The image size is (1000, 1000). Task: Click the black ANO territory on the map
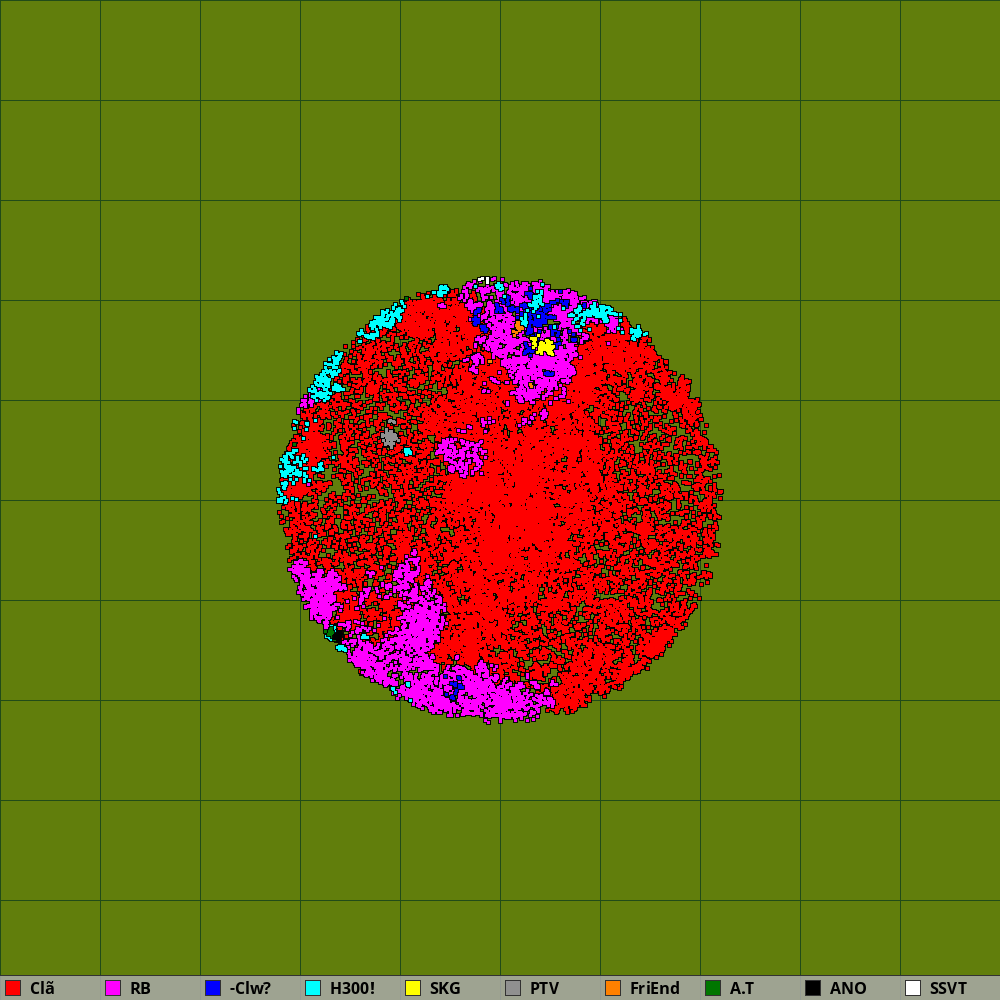[x=337, y=636]
